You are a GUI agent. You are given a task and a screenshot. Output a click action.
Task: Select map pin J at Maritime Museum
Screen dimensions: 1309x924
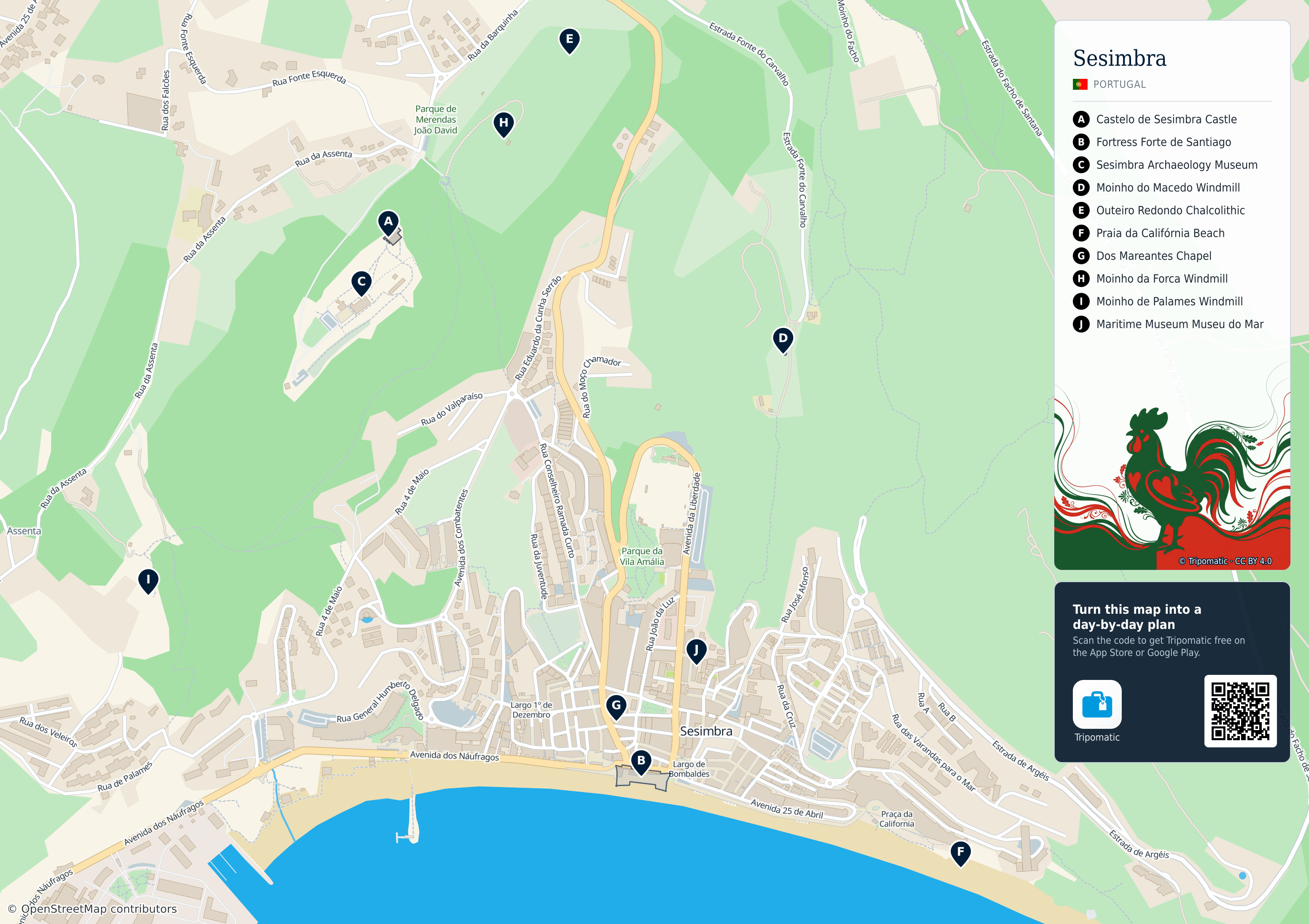(696, 652)
